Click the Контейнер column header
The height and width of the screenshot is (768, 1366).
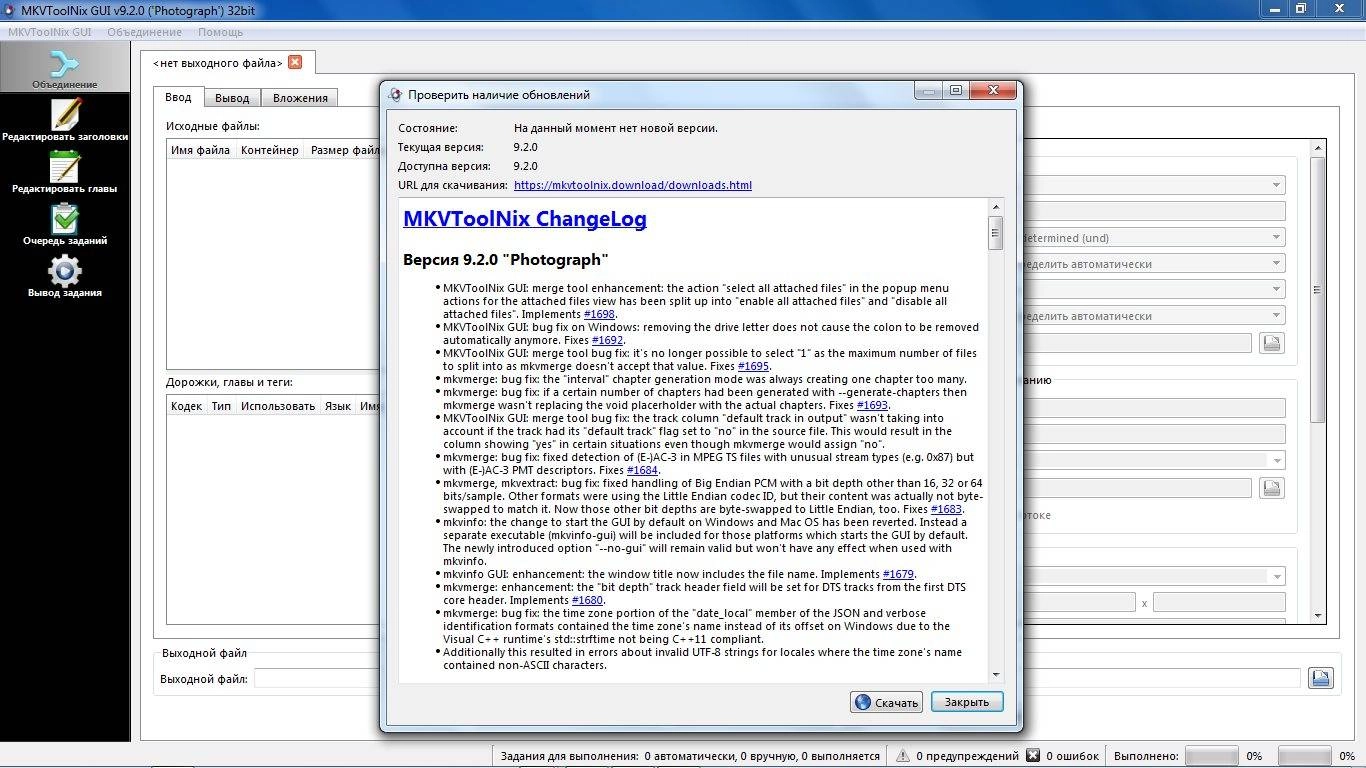coord(270,150)
